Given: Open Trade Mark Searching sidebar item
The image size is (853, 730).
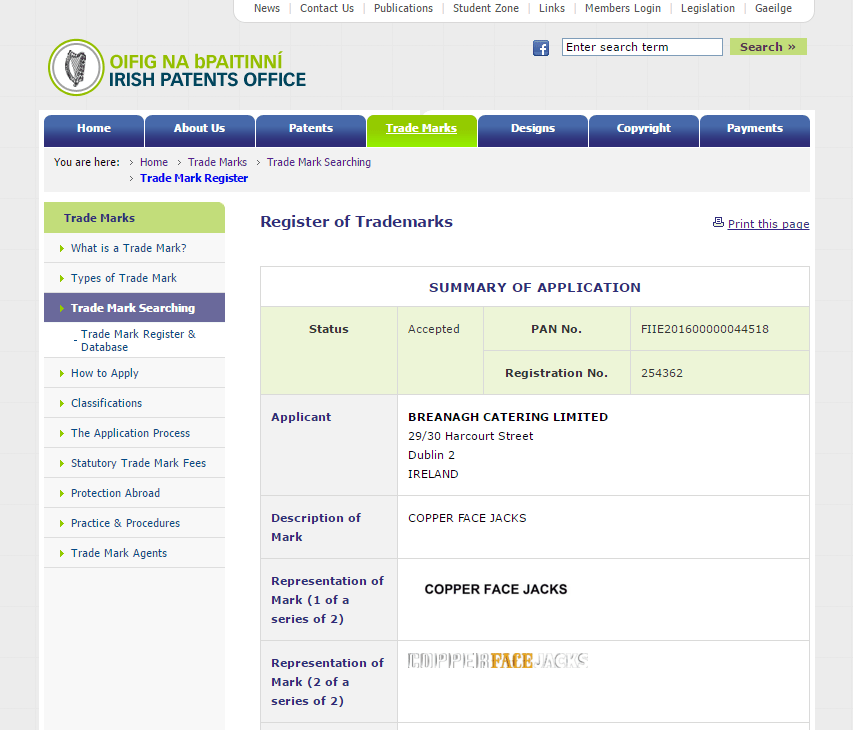Looking at the screenshot, I should (133, 308).
